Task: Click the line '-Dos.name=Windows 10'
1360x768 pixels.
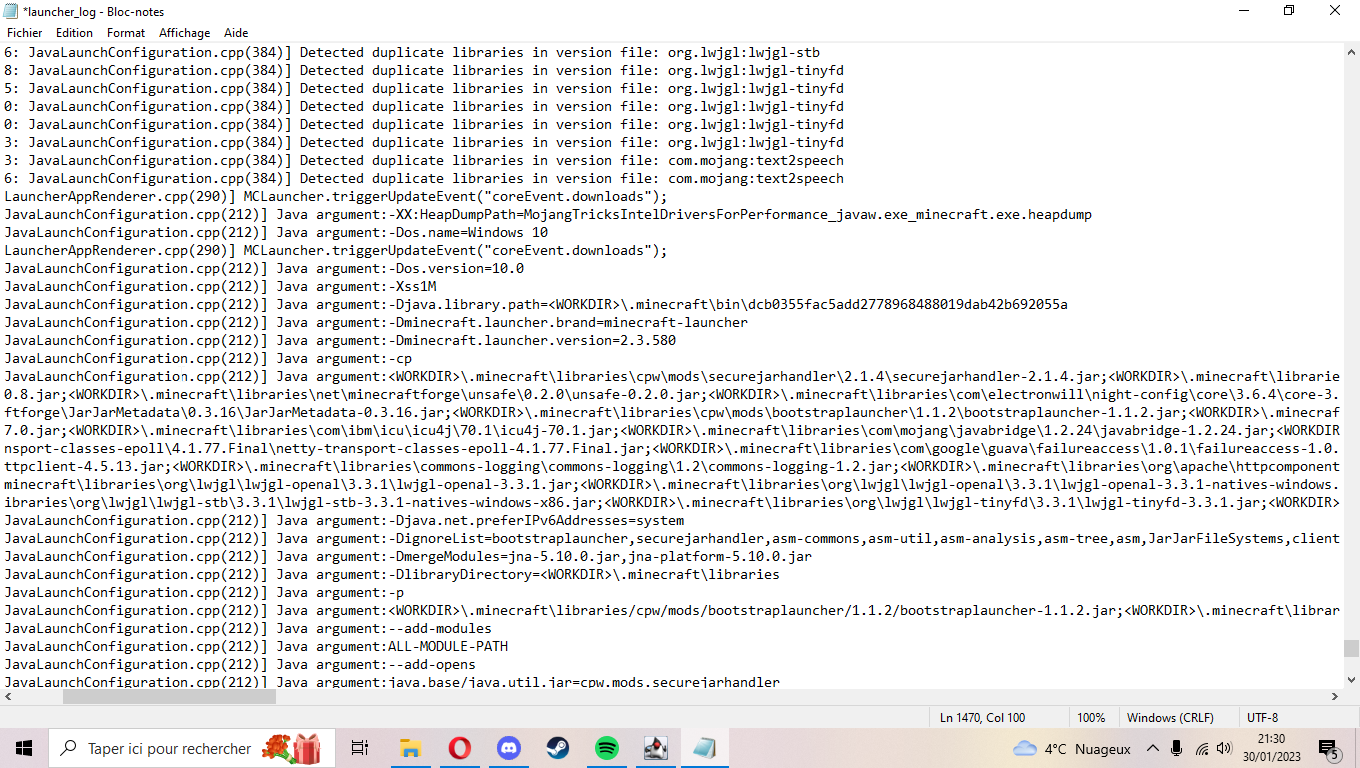Action: click(x=276, y=232)
